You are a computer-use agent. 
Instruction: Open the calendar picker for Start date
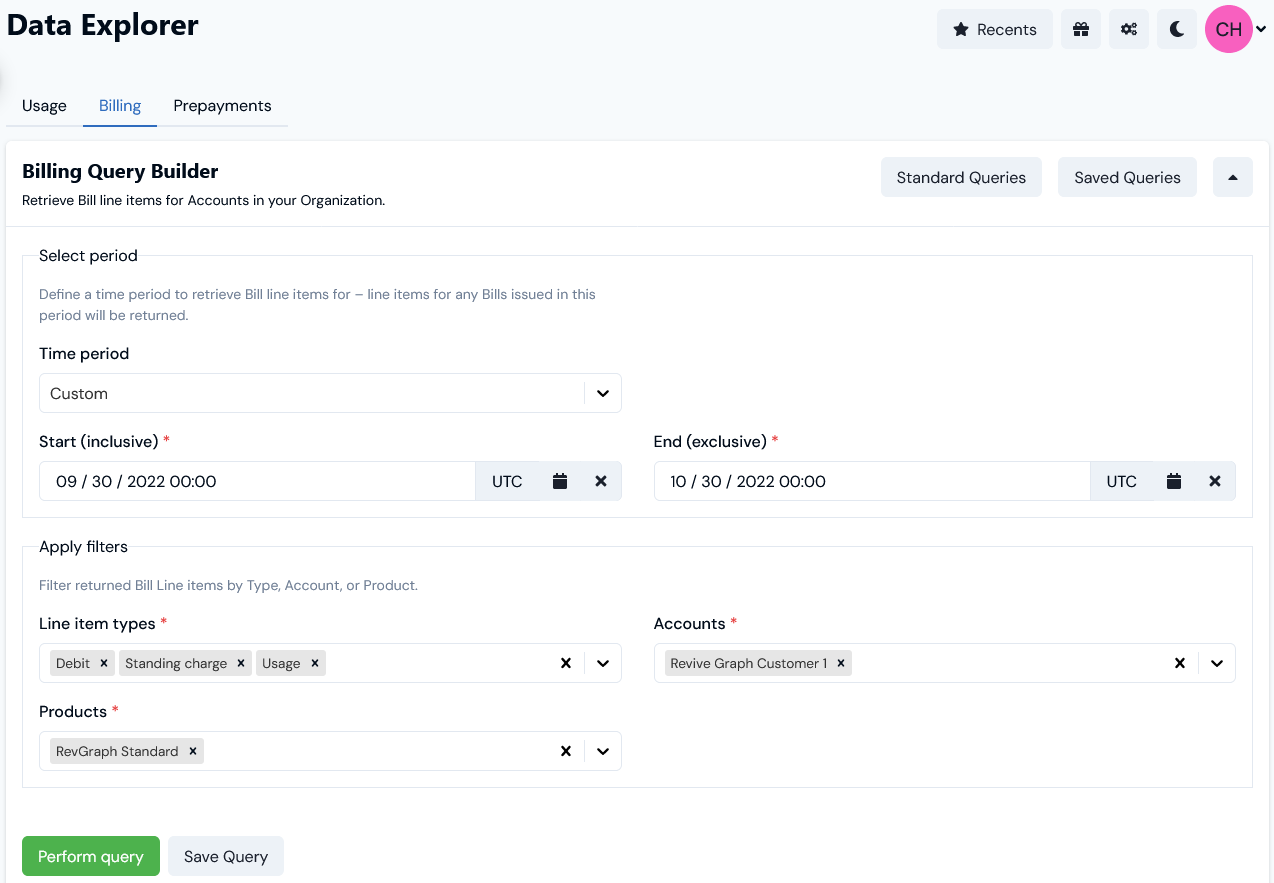pyautogui.click(x=560, y=481)
